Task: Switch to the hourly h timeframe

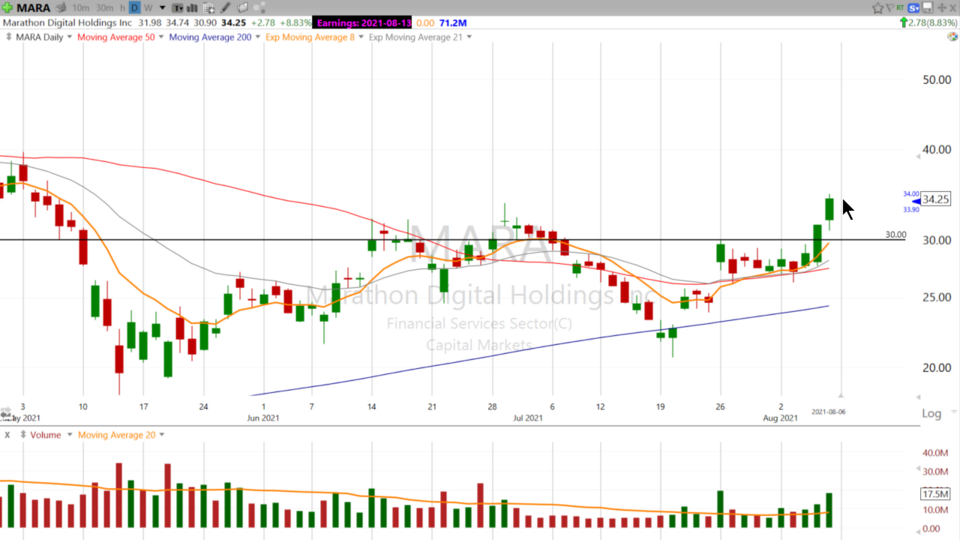Action: click(122, 8)
